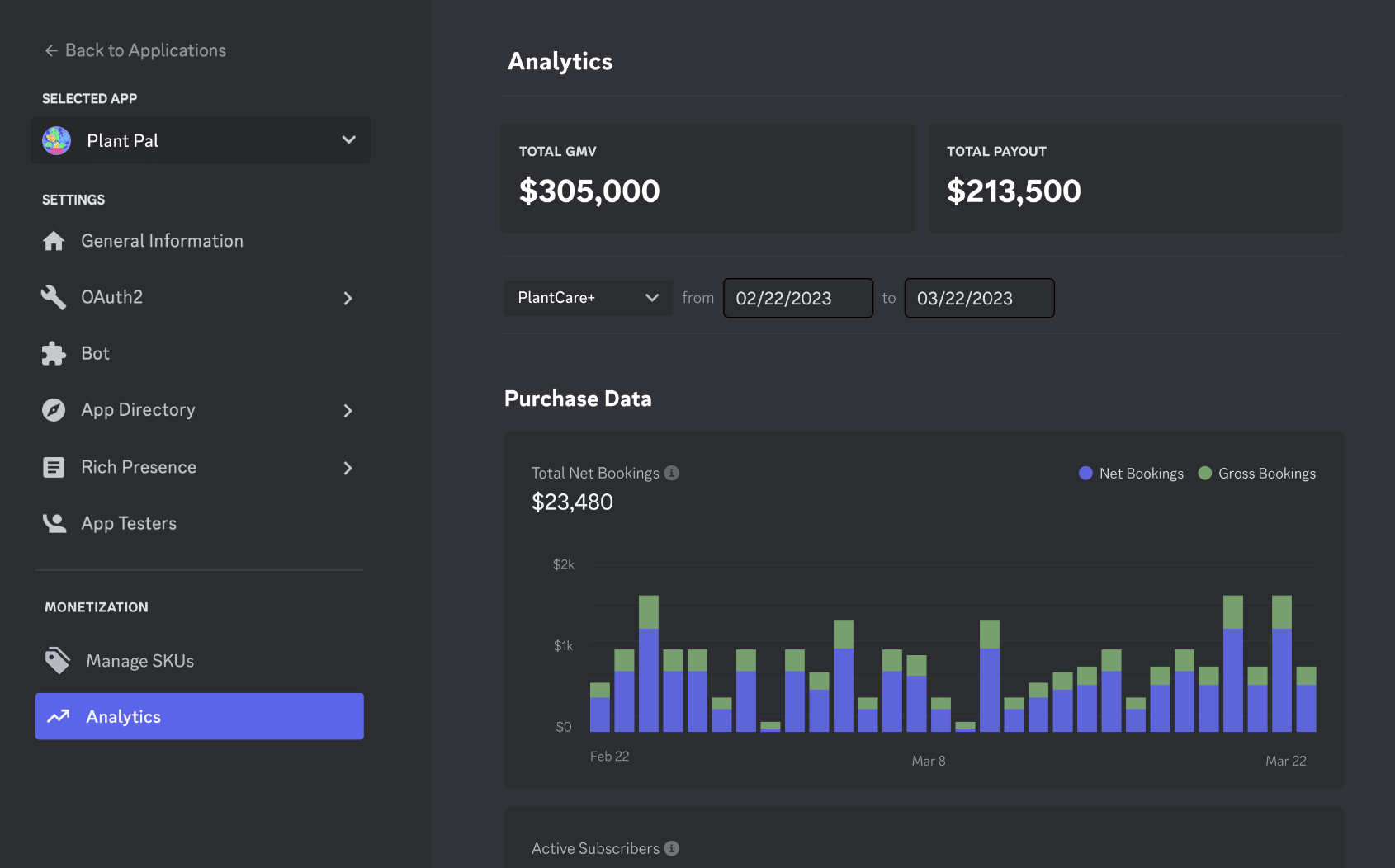Expand the Rich Presence submenu chevron
The width and height of the screenshot is (1395, 868).
click(x=348, y=468)
